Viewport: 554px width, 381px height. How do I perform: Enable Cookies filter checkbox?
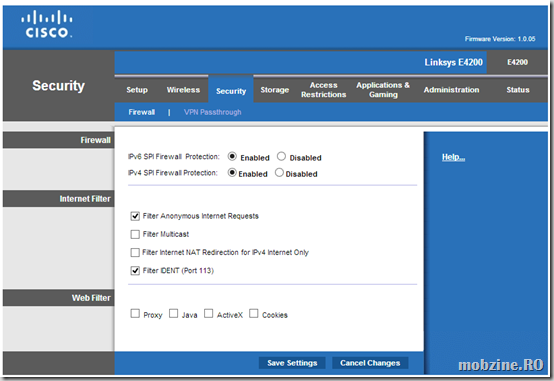254,313
